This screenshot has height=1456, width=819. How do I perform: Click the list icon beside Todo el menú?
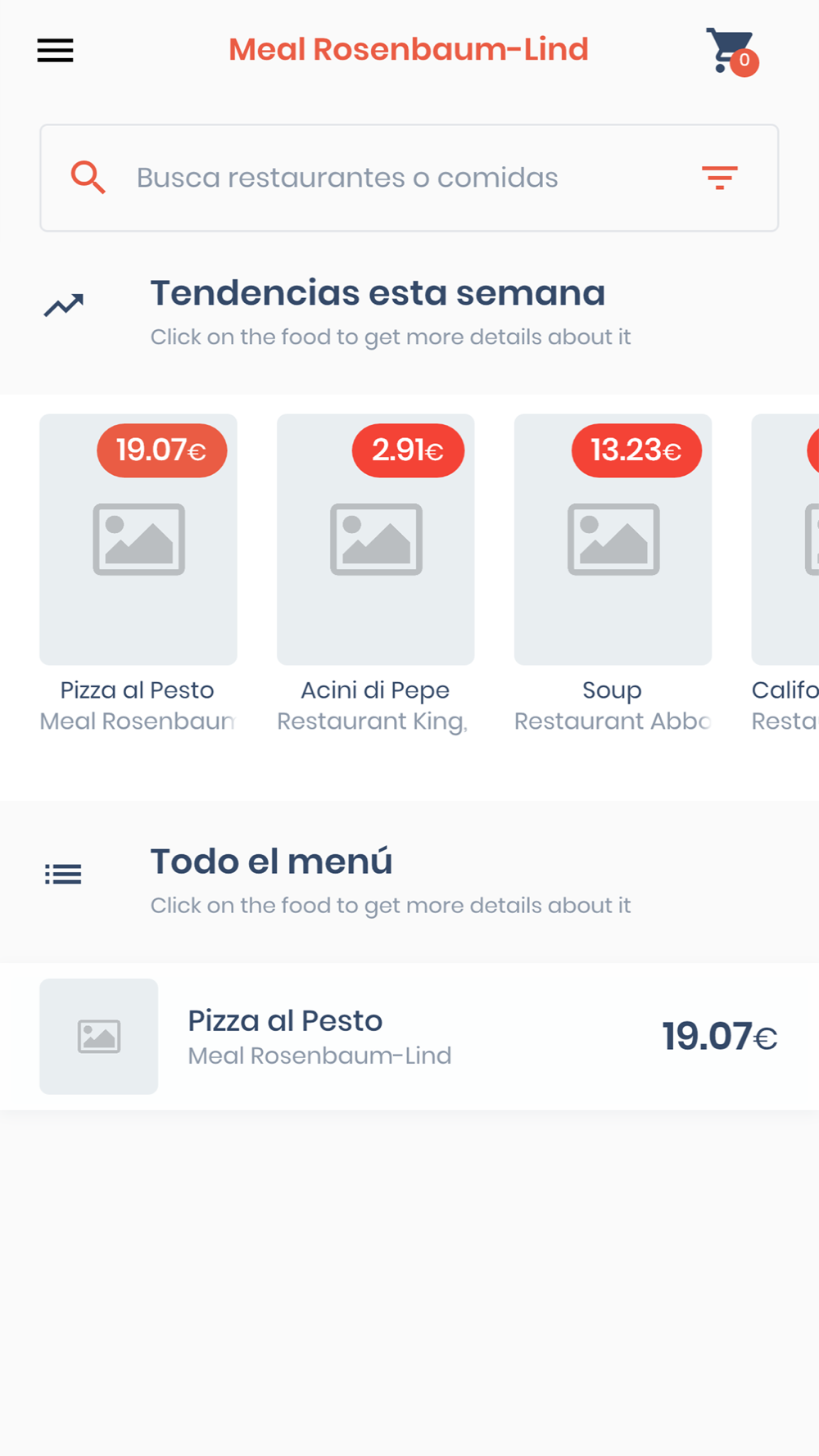pyautogui.click(x=63, y=875)
